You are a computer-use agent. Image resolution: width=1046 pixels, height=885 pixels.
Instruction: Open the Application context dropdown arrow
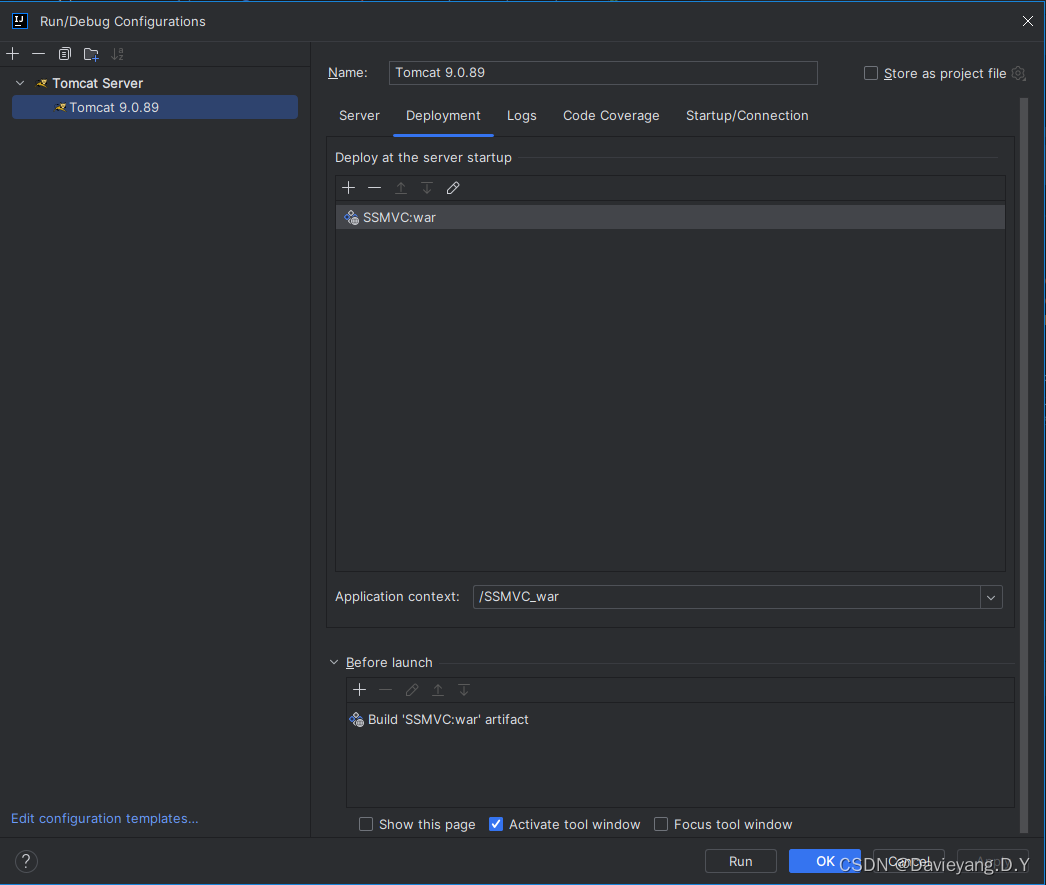pyautogui.click(x=991, y=598)
